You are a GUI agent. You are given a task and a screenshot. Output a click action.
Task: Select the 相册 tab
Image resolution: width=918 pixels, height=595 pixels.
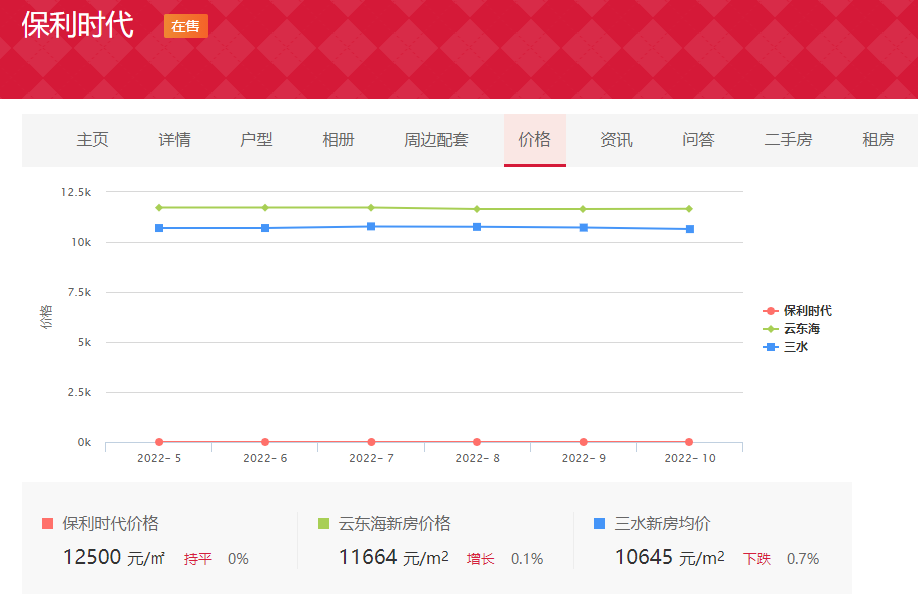(x=338, y=140)
